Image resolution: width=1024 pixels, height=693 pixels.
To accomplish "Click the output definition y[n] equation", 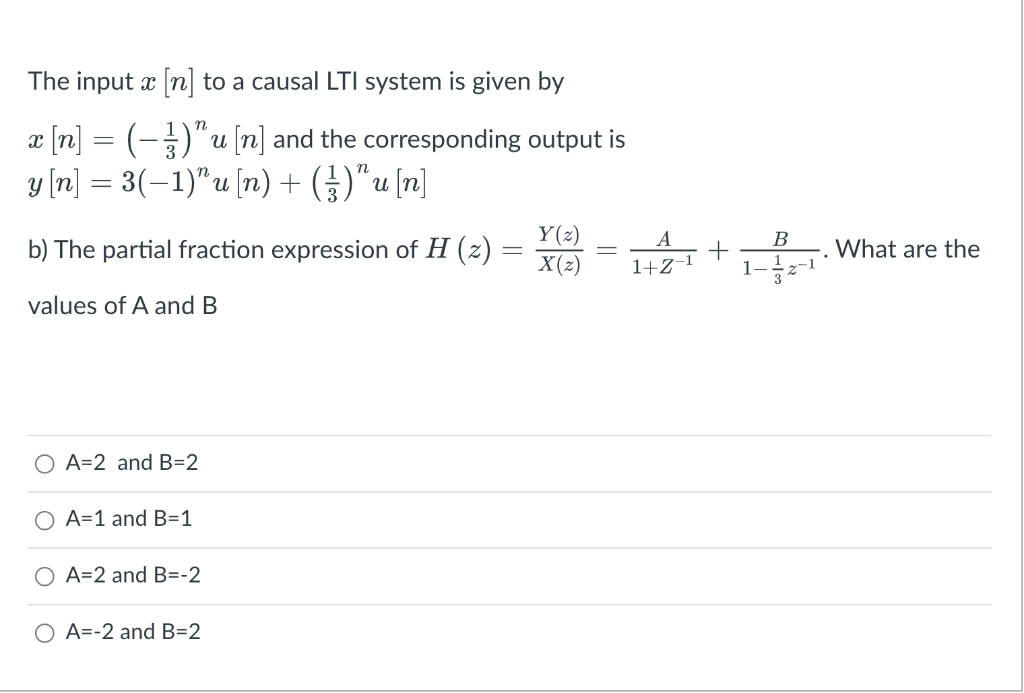I will pyautogui.click(x=225, y=183).
